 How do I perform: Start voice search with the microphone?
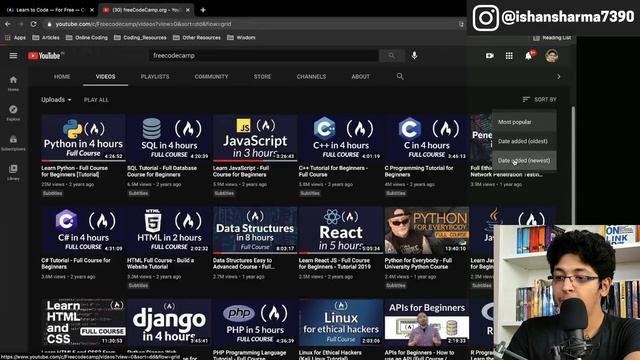click(414, 56)
